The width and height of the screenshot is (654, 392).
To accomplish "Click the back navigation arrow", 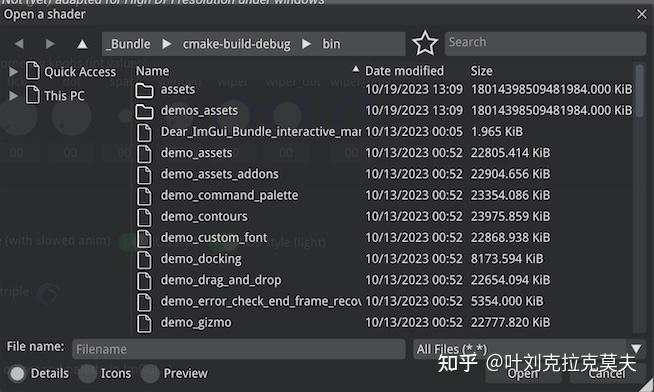I will tap(19, 43).
